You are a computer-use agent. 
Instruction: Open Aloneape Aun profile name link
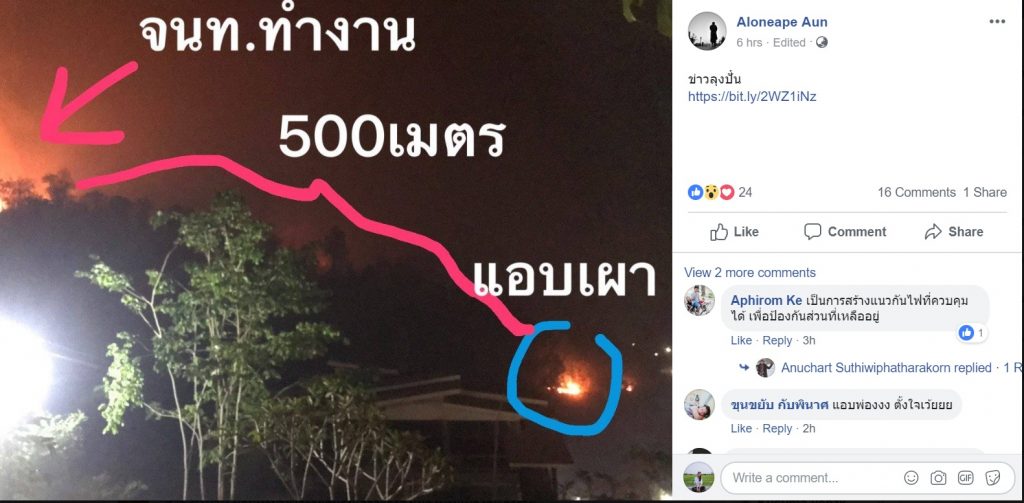click(x=782, y=22)
